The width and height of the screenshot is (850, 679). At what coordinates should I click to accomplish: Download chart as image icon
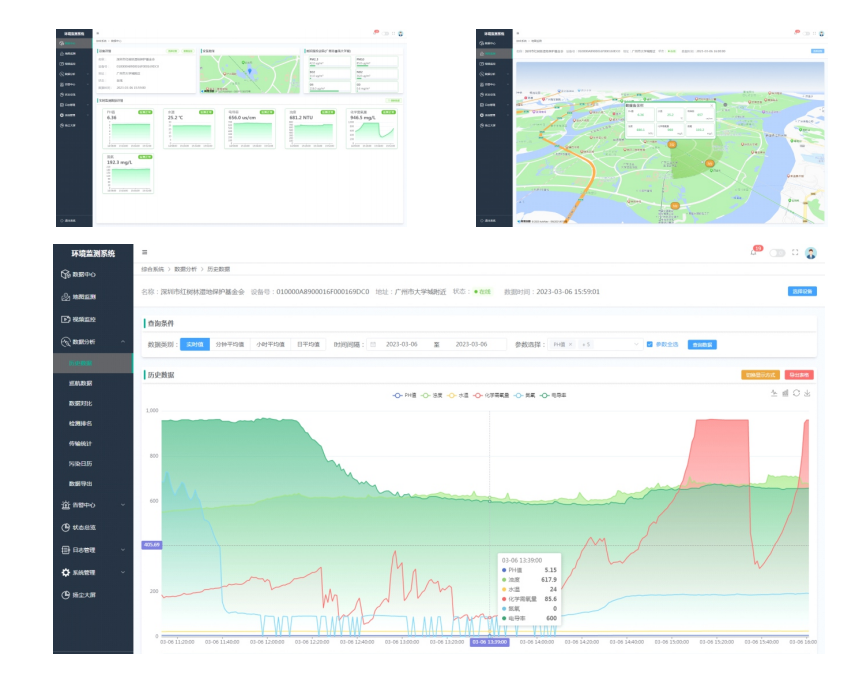pyautogui.click(x=807, y=393)
